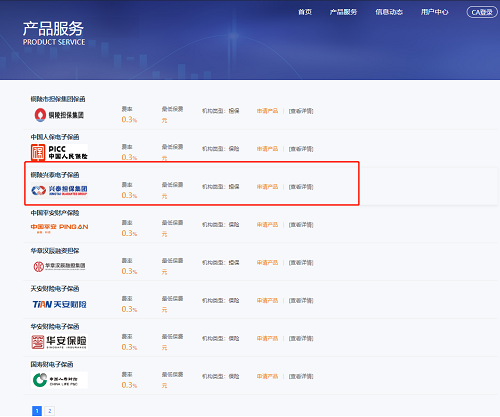The height and width of the screenshot is (417, 500).
Task: Click the Huatai Hanchen guarantee logo
Action: [x=59, y=266]
